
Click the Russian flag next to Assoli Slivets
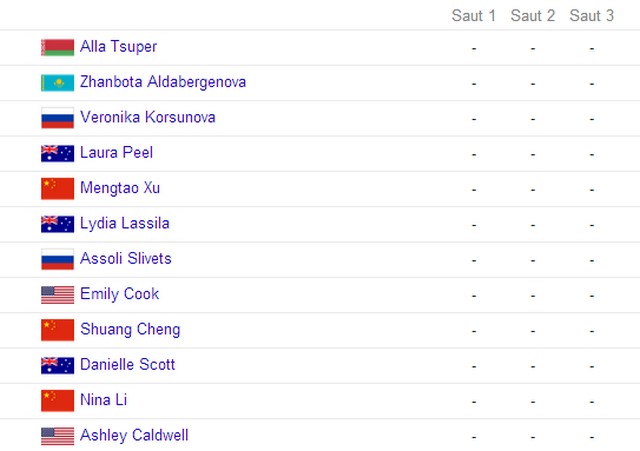[x=58, y=259]
